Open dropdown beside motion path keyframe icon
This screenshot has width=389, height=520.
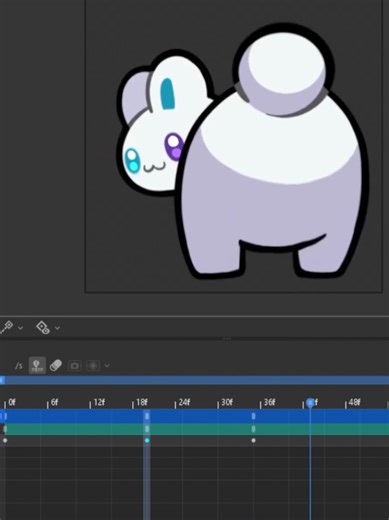pos(20,328)
